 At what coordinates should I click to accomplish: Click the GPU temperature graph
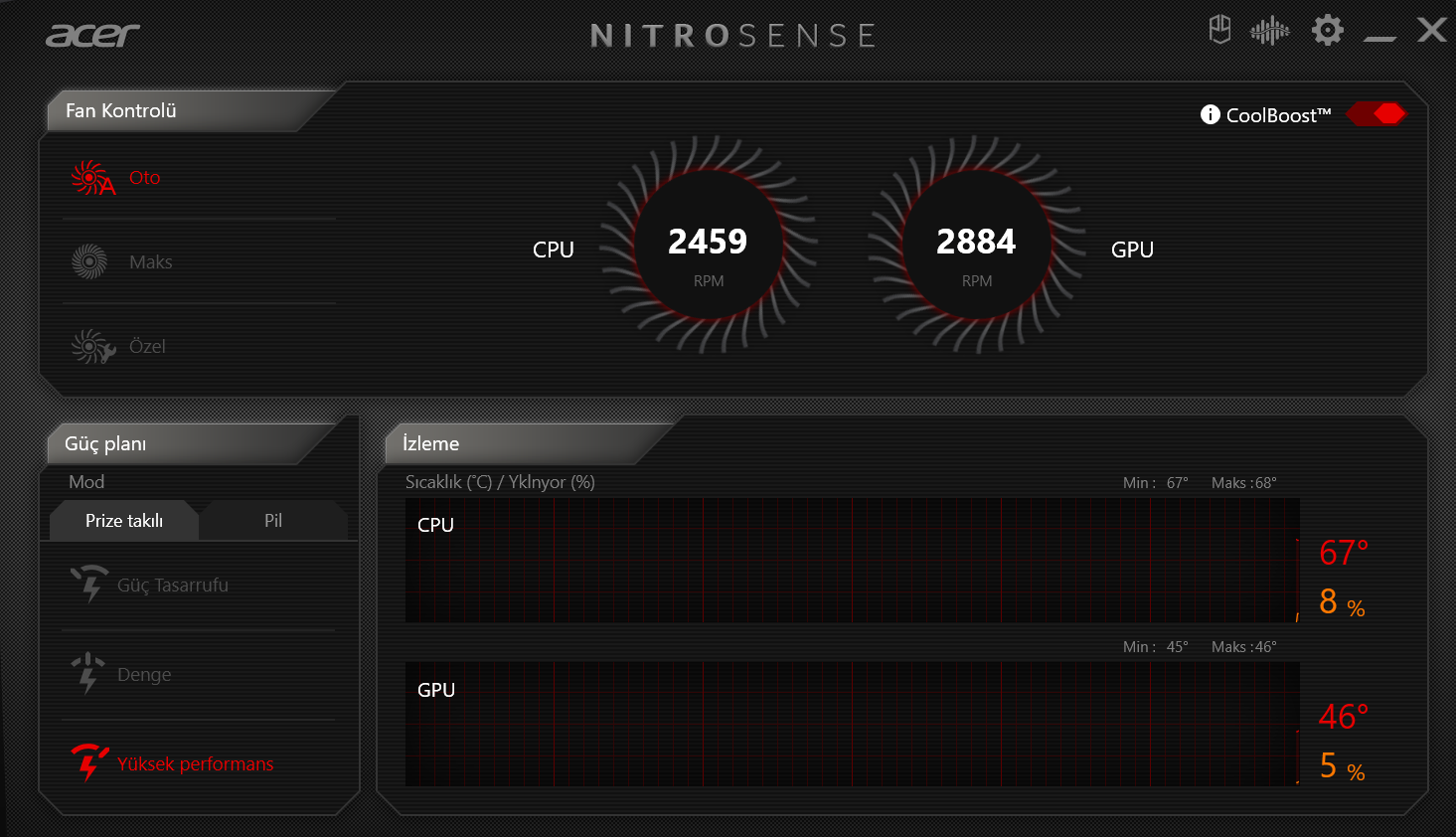click(853, 725)
